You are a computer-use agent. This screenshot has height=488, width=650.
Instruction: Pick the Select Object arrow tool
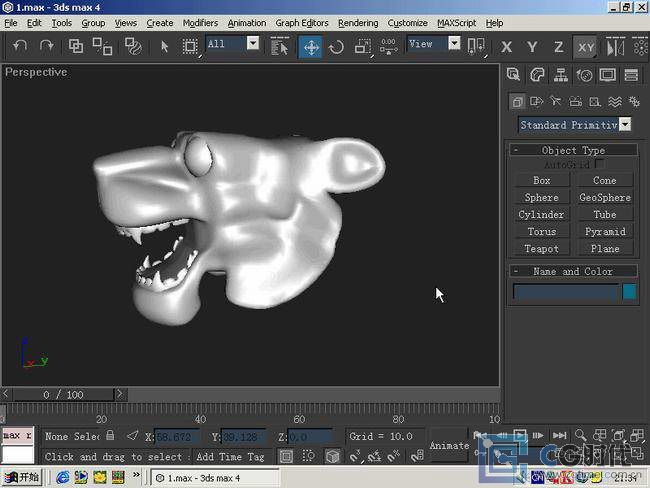[164, 46]
